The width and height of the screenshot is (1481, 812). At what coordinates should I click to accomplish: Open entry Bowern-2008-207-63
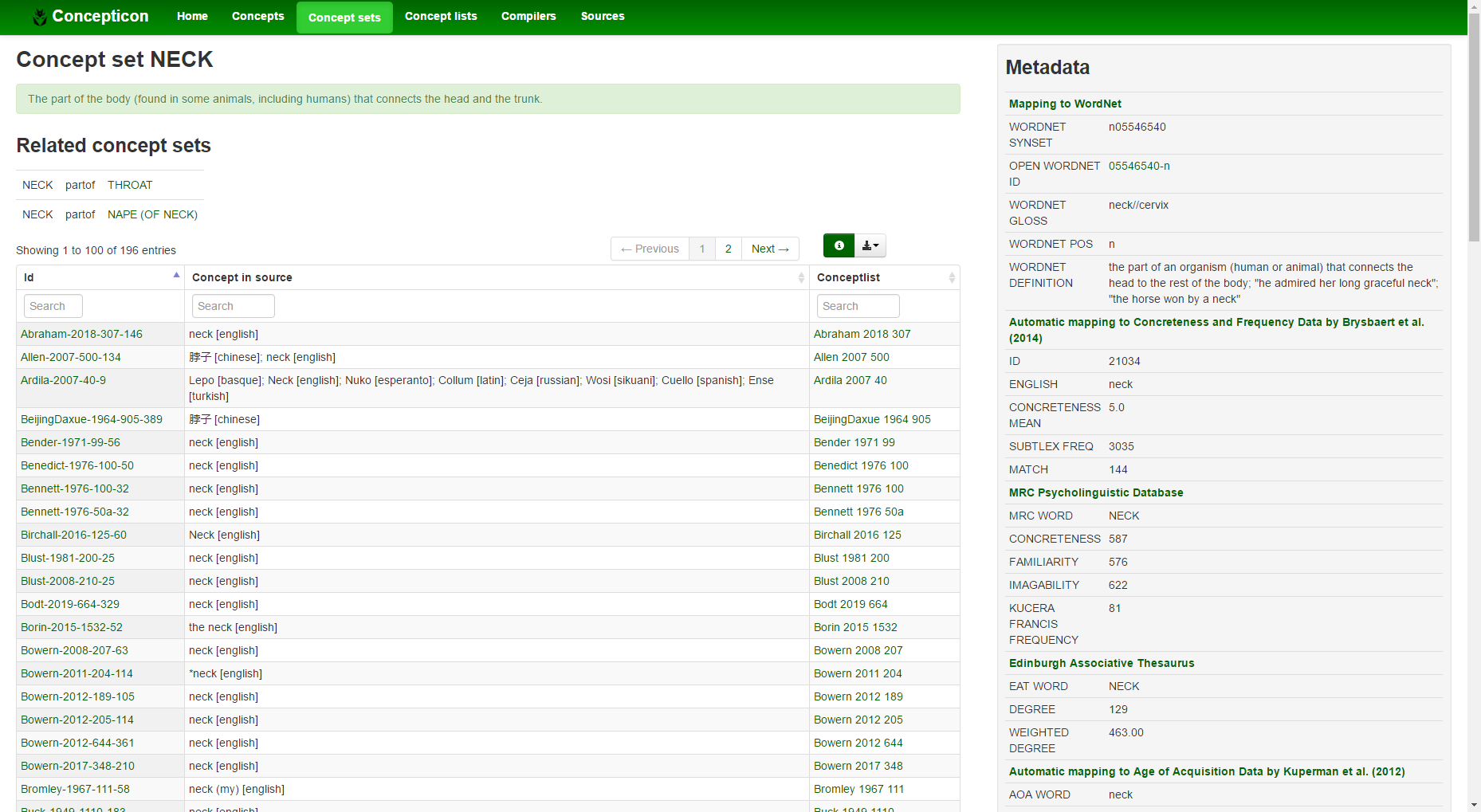[74, 650]
